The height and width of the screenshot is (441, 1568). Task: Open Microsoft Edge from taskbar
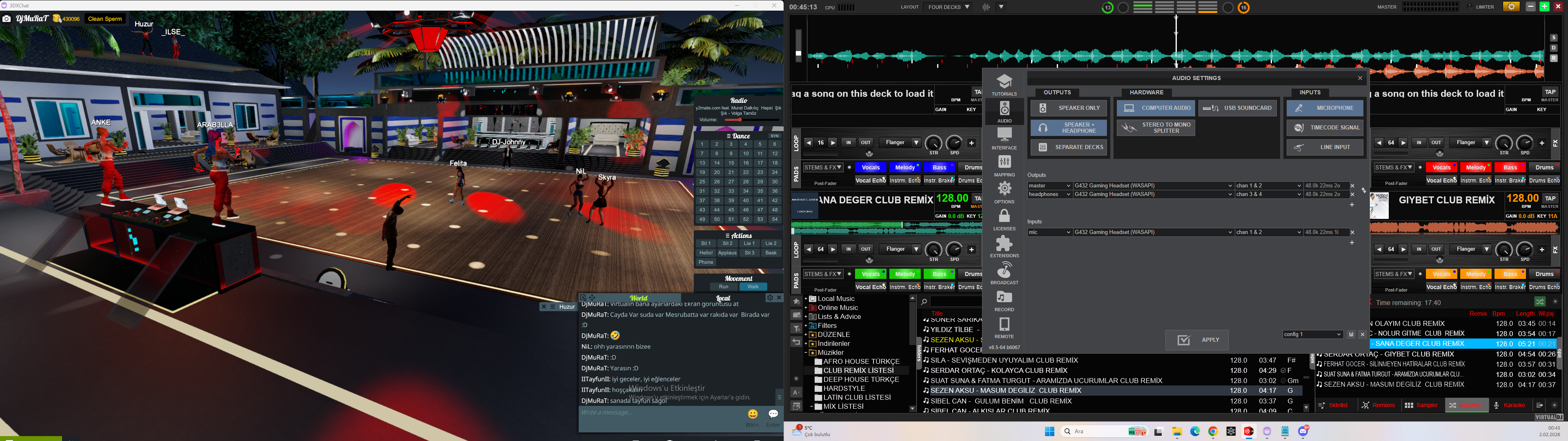click(x=1195, y=431)
